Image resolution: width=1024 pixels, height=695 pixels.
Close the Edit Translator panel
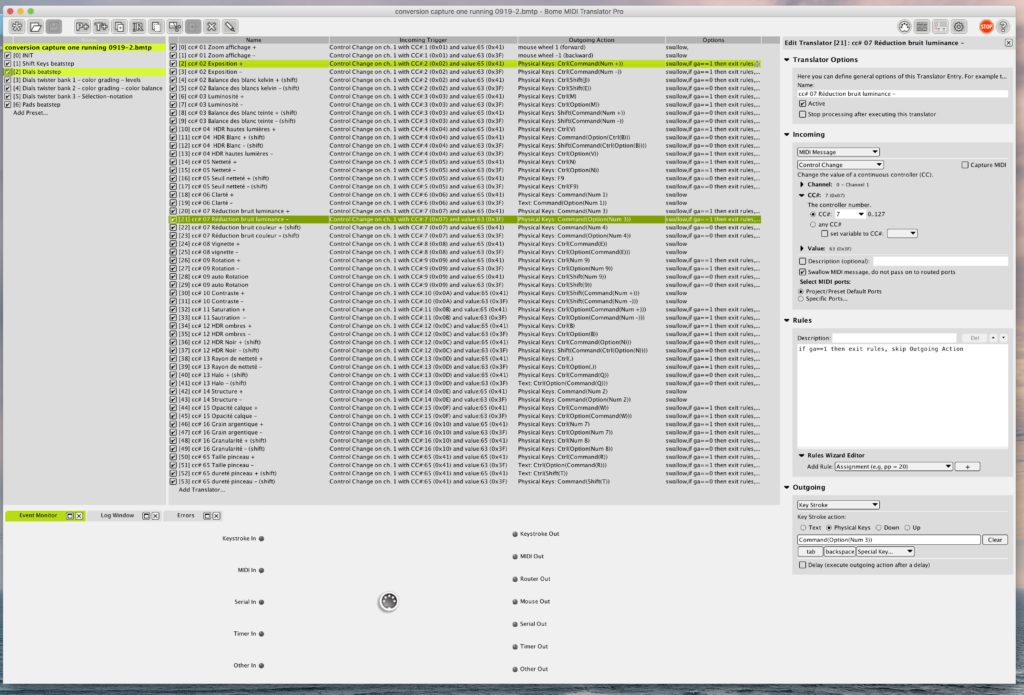pos(1008,43)
